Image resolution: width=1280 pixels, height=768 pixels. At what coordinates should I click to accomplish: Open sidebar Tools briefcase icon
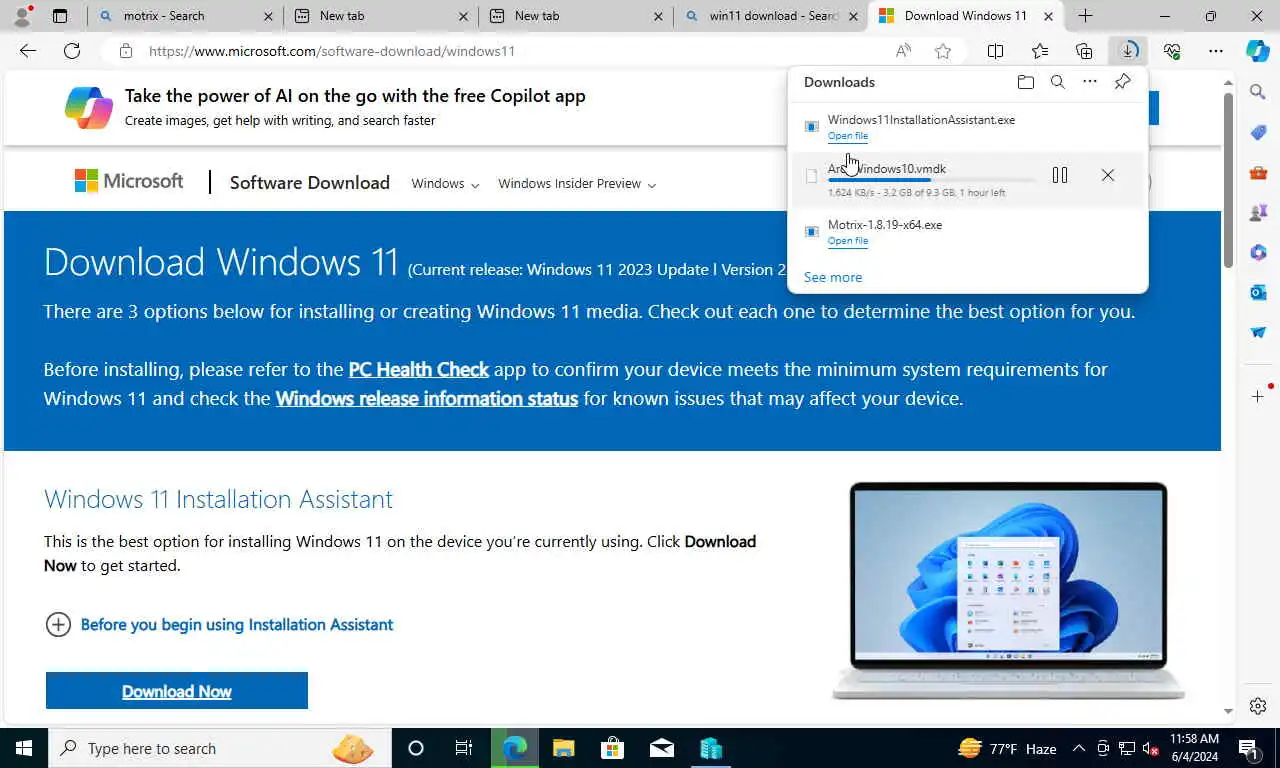1258,172
